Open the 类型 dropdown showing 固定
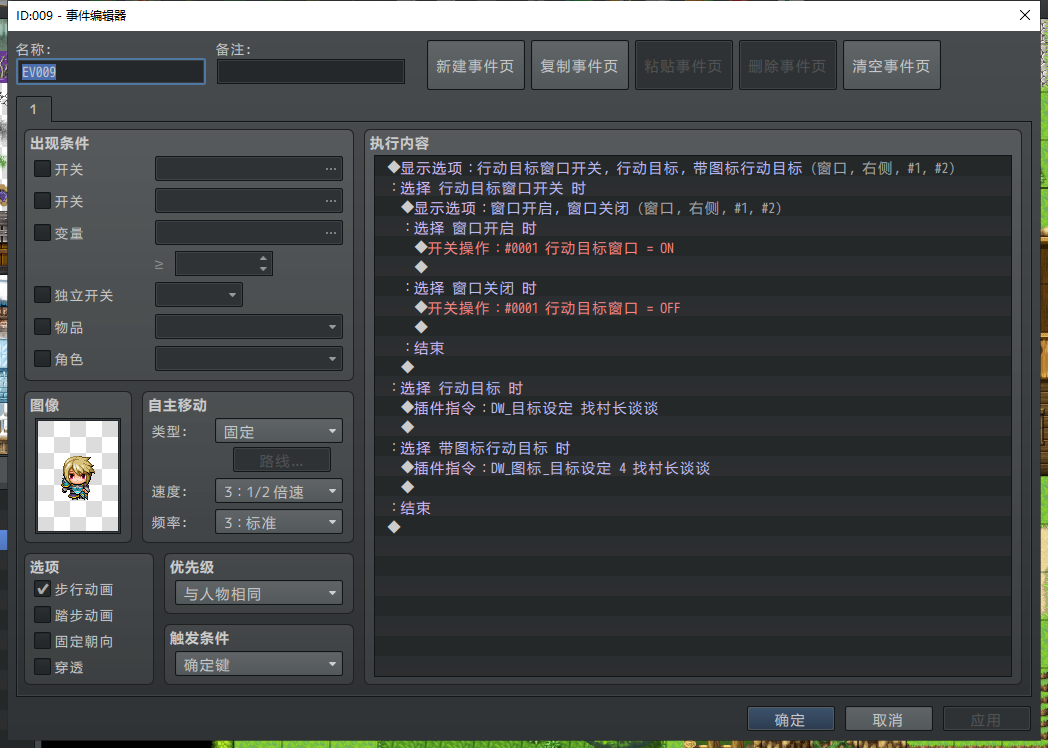Image resolution: width=1048 pixels, height=748 pixels. point(279,431)
